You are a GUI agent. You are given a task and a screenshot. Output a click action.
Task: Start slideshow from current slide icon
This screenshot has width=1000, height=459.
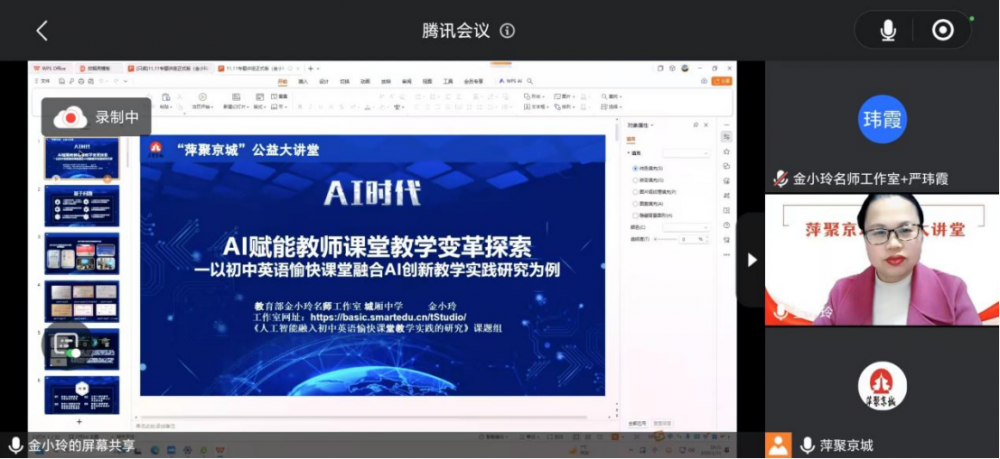click(202, 97)
